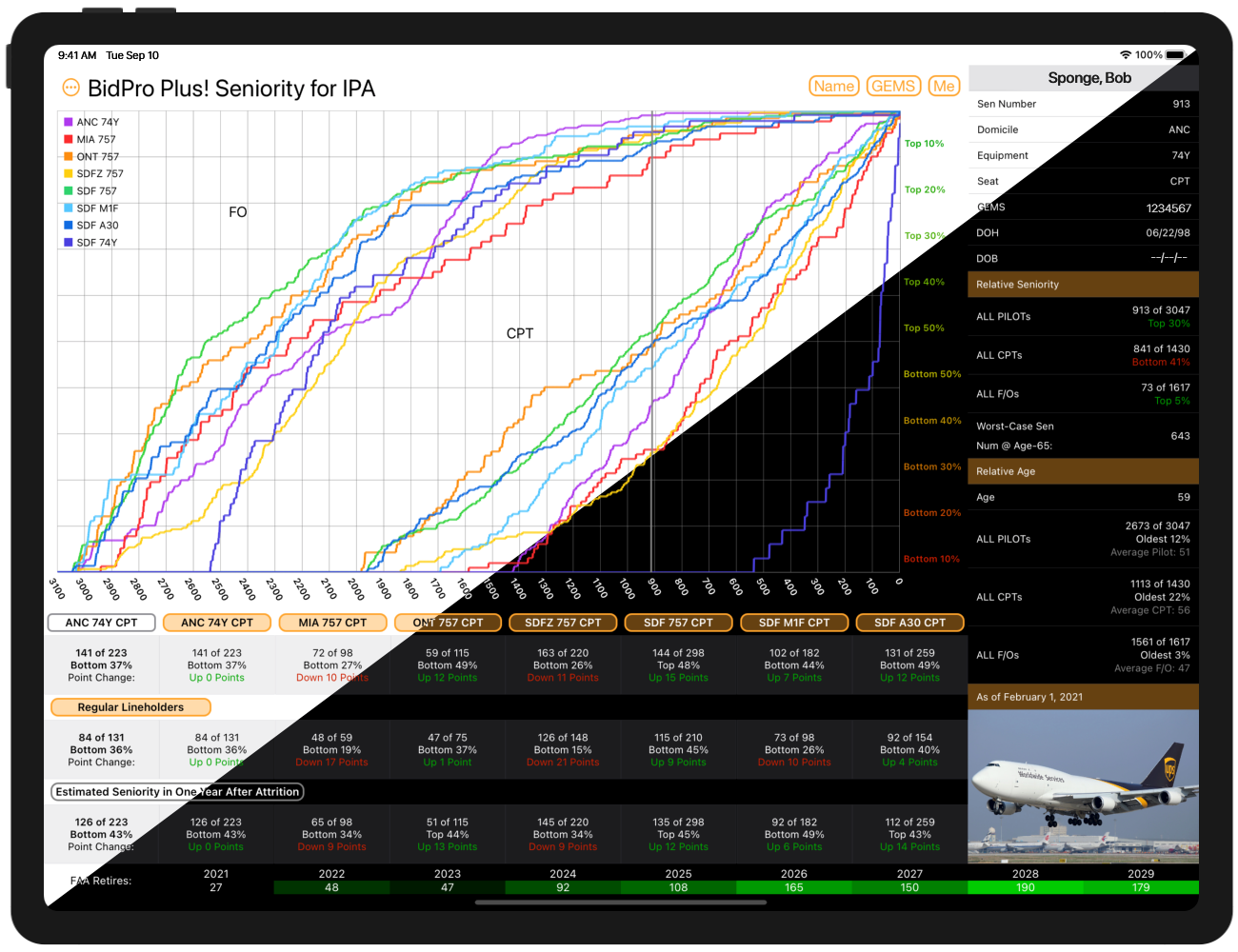Click the 102 of 182 seniority cell
This screenshot has height=952, width=1238.
[x=794, y=665]
